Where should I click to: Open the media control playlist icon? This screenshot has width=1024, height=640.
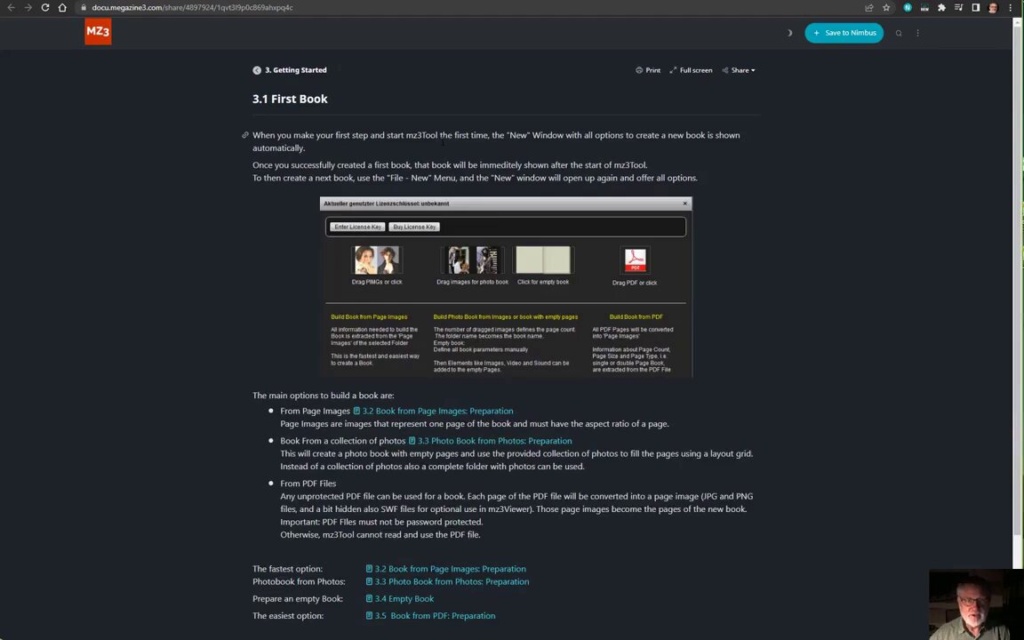958,8
